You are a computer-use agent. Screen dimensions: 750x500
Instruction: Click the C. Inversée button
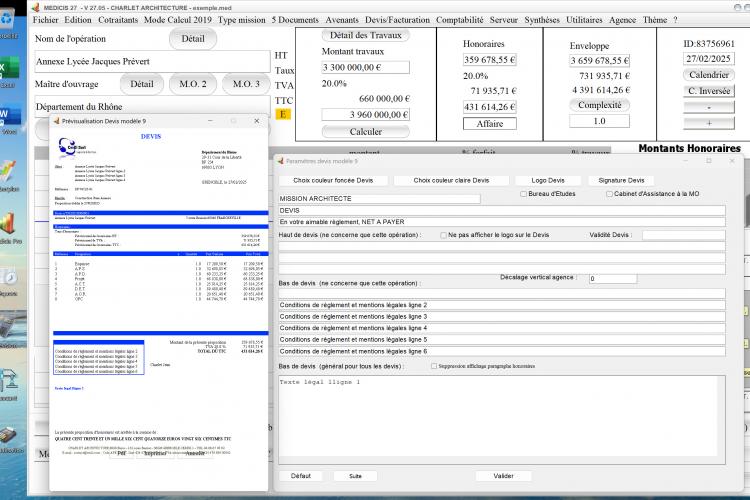(x=709, y=91)
